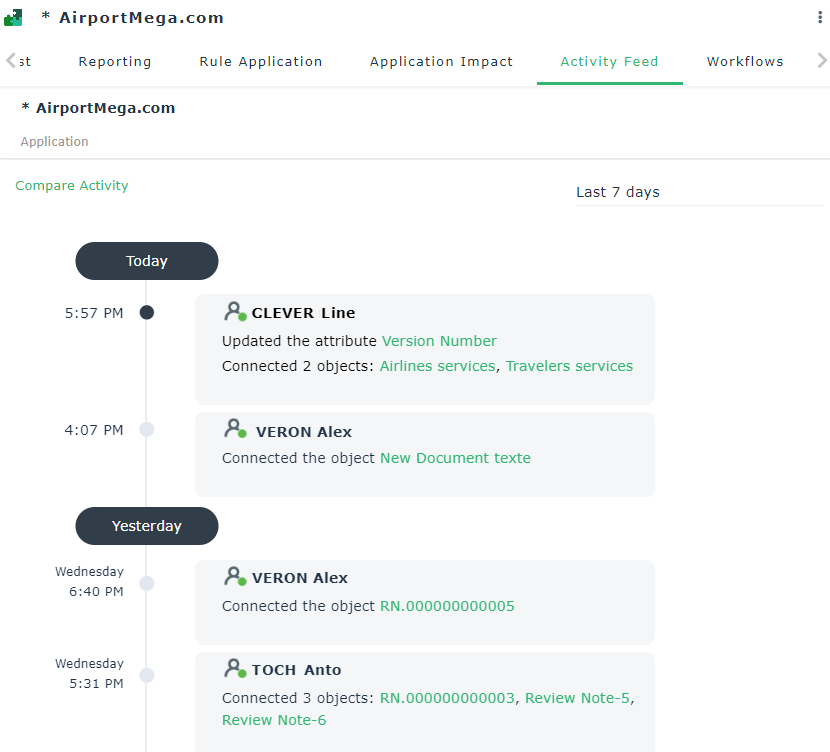Select the Workflows tab
830x752 pixels.
pyautogui.click(x=745, y=62)
